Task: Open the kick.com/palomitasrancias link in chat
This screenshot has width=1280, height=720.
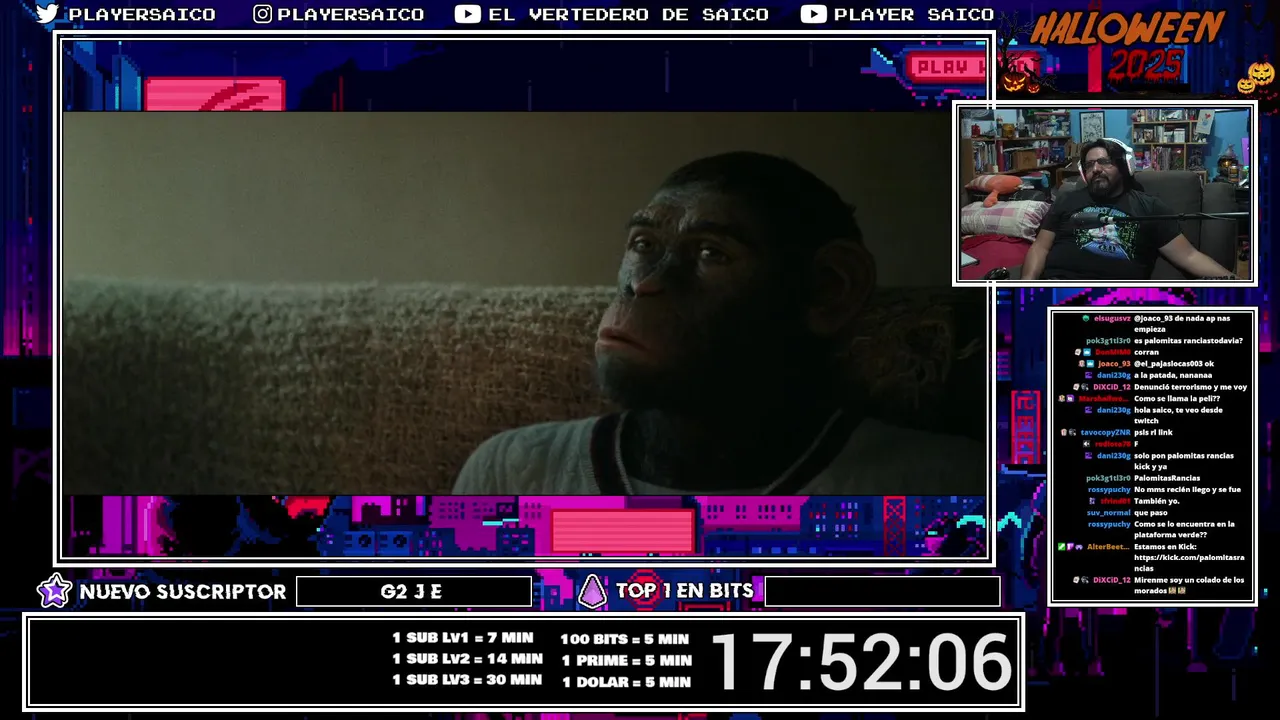Action: (1189, 563)
